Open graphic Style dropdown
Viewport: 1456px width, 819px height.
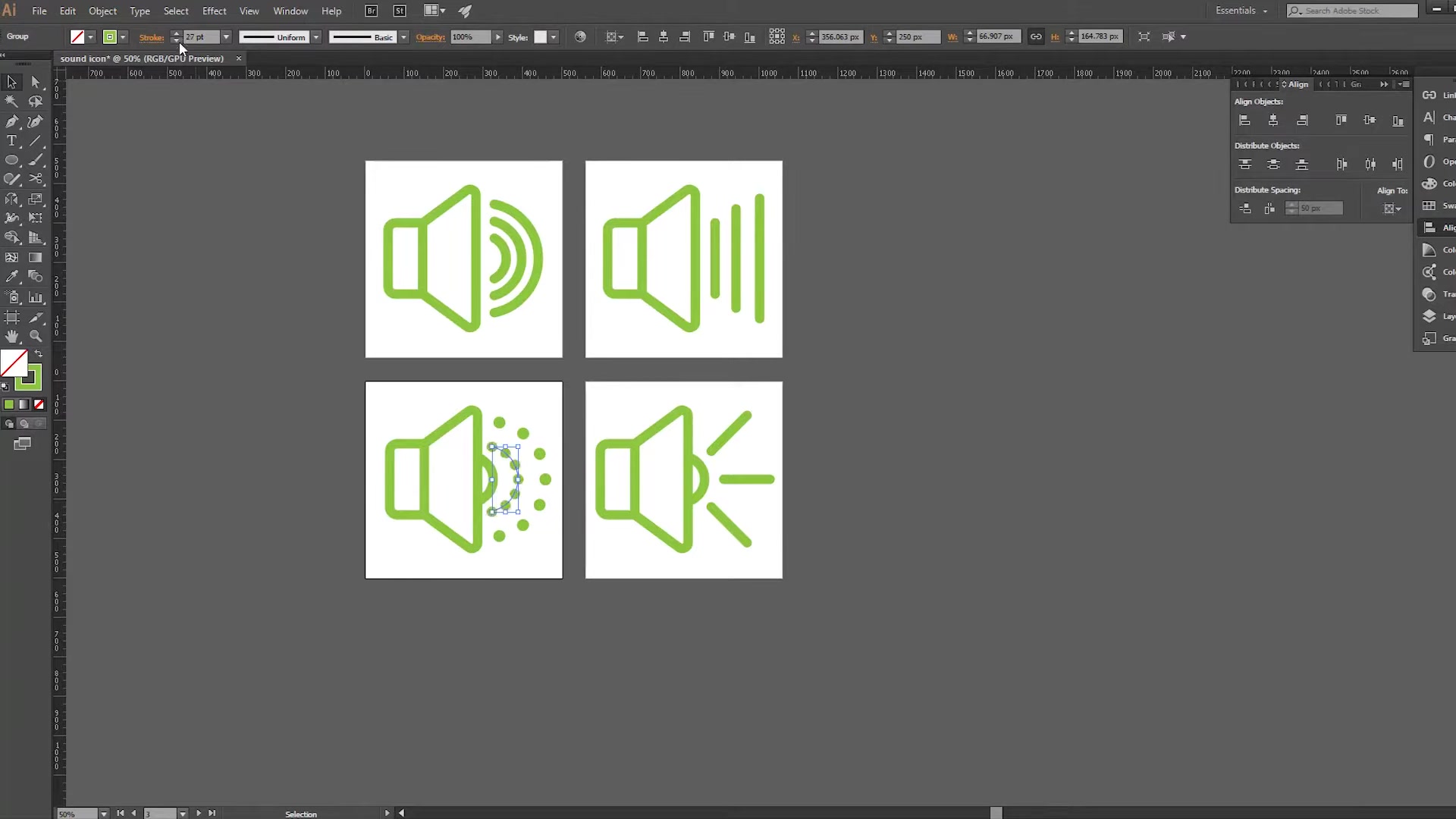coord(554,36)
